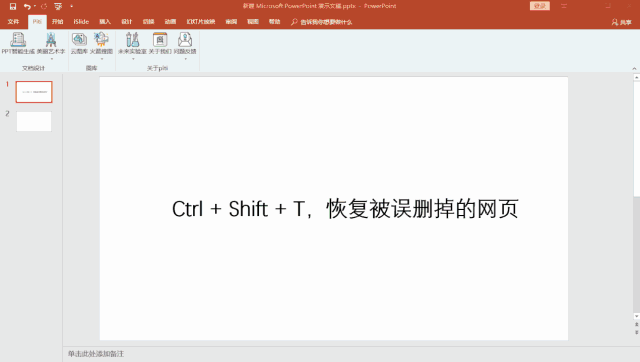The image size is (640, 362).
Task: Collapse the ribbon with the chevron
Action: point(634,69)
